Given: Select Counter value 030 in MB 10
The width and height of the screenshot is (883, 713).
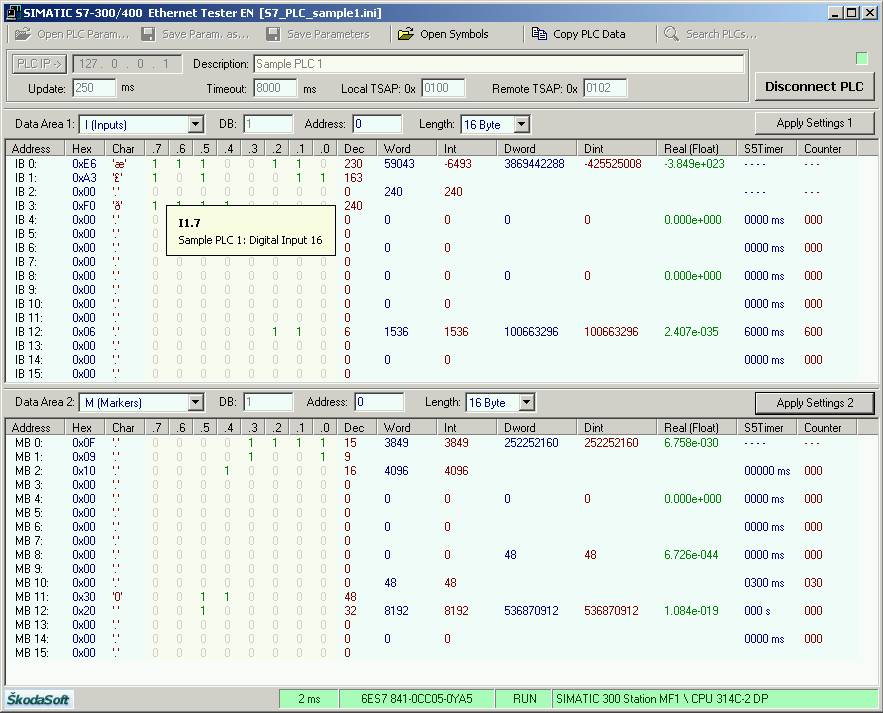Looking at the screenshot, I should pyautogui.click(x=813, y=582).
